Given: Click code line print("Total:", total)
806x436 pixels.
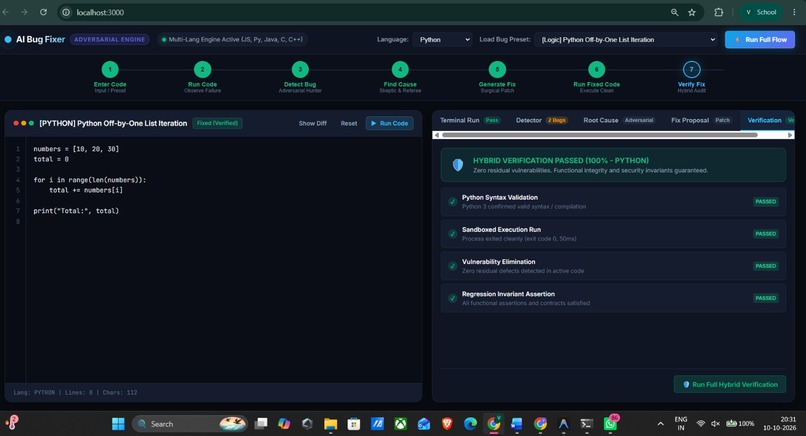Looking at the screenshot, I should [x=76, y=211].
